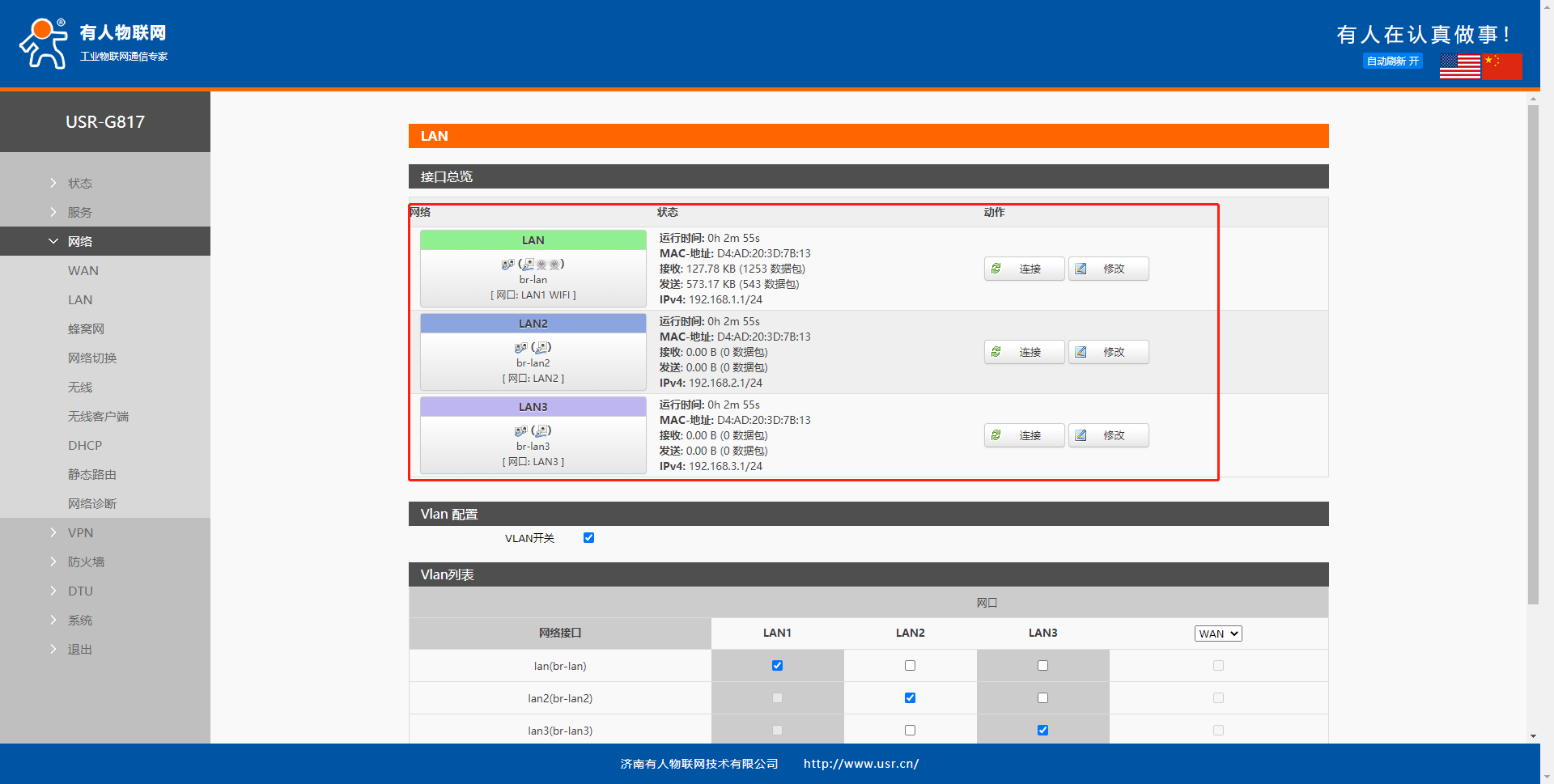Viewport: 1554px width, 784px height.
Task: Uncheck LAN1 port for lan(br-lan)
Action: 777,666
